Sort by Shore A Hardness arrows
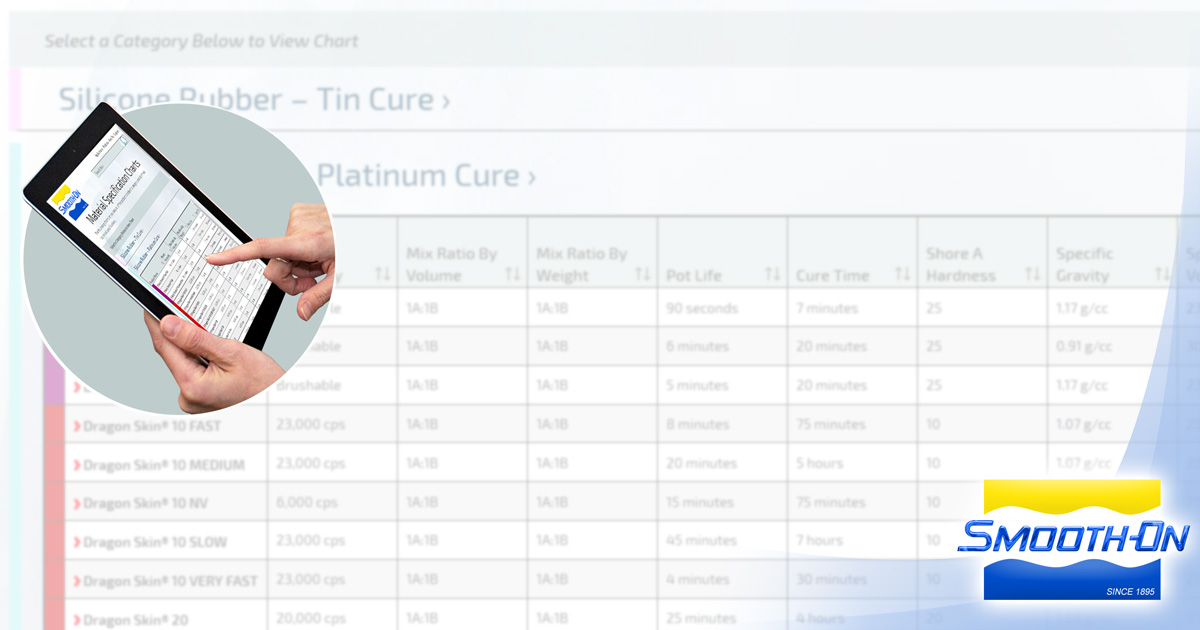 pos(1033,275)
